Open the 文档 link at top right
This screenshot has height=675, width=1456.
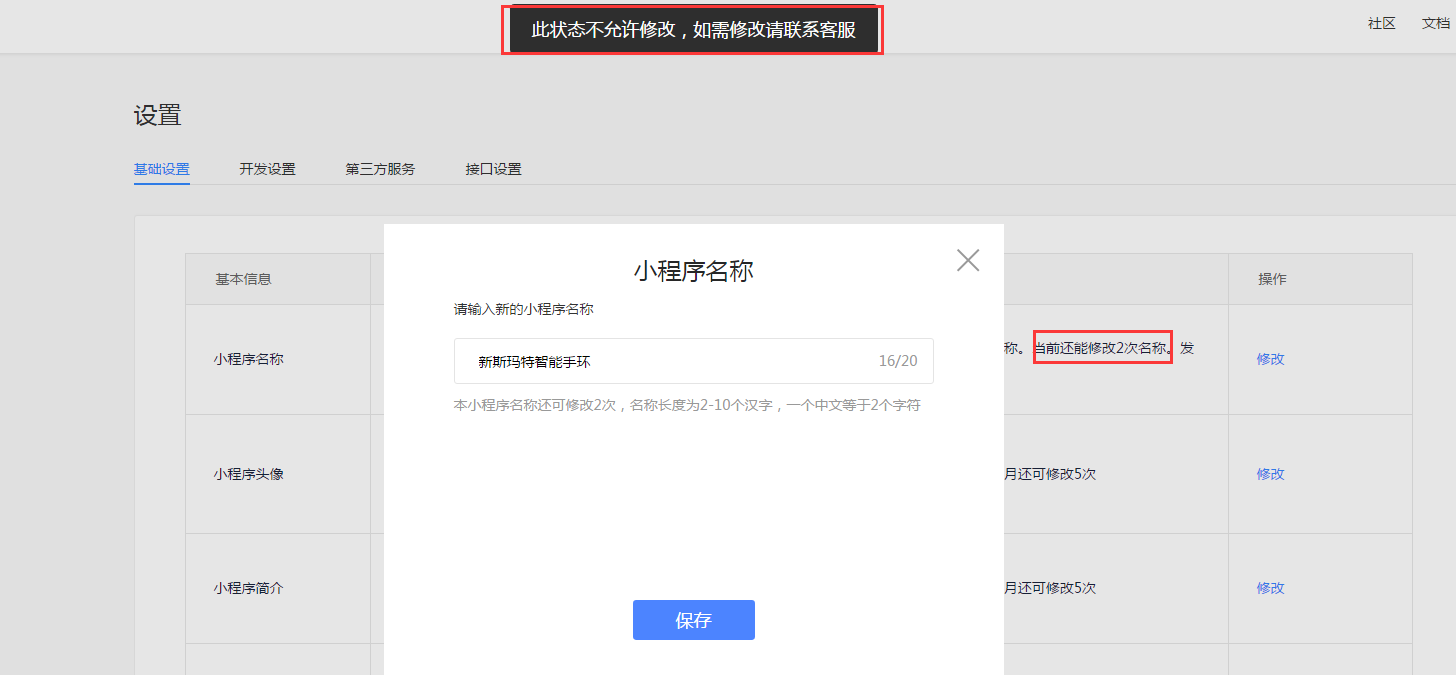[1434, 23]
